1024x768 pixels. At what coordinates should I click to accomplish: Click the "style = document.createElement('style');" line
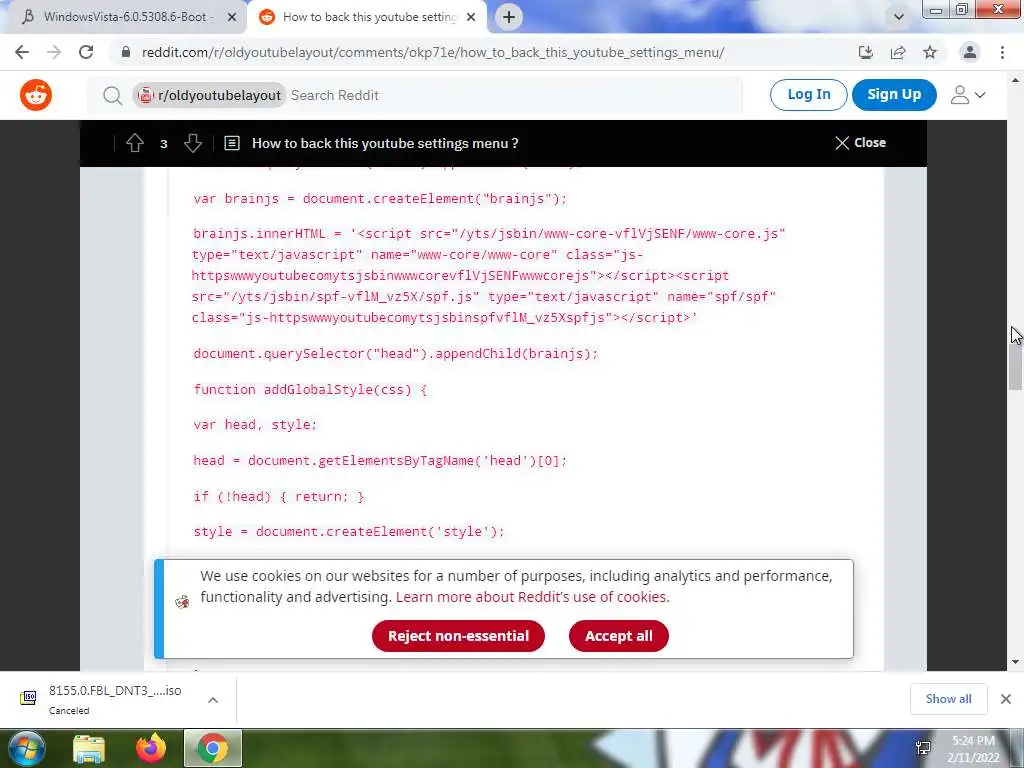coord(349,532)
